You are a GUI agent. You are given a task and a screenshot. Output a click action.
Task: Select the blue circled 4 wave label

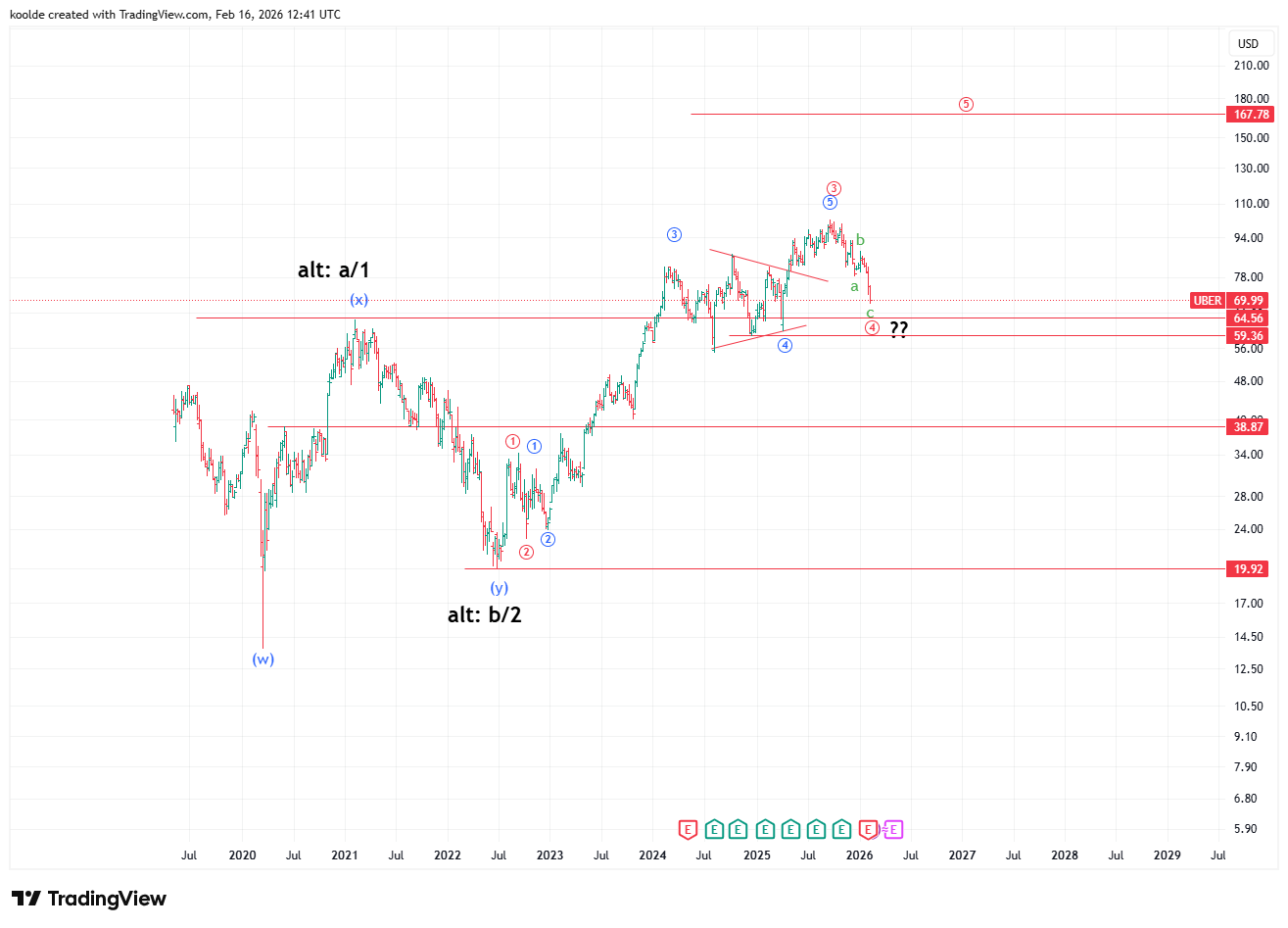tap(785, 345)
